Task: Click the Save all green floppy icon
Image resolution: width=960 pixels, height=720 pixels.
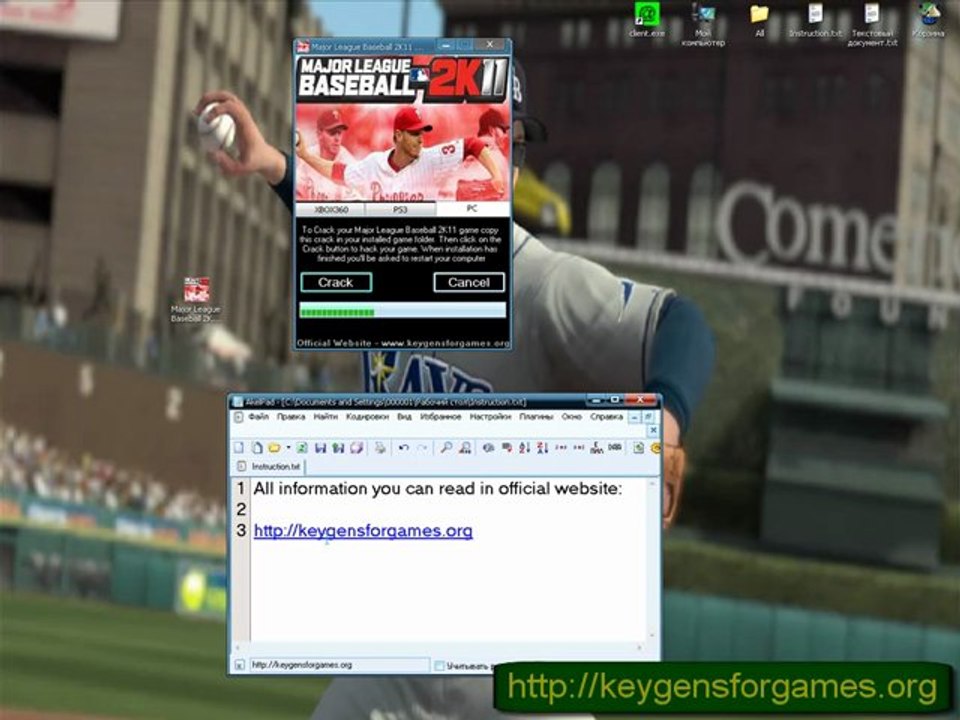Action: click(x=338, y=448)
